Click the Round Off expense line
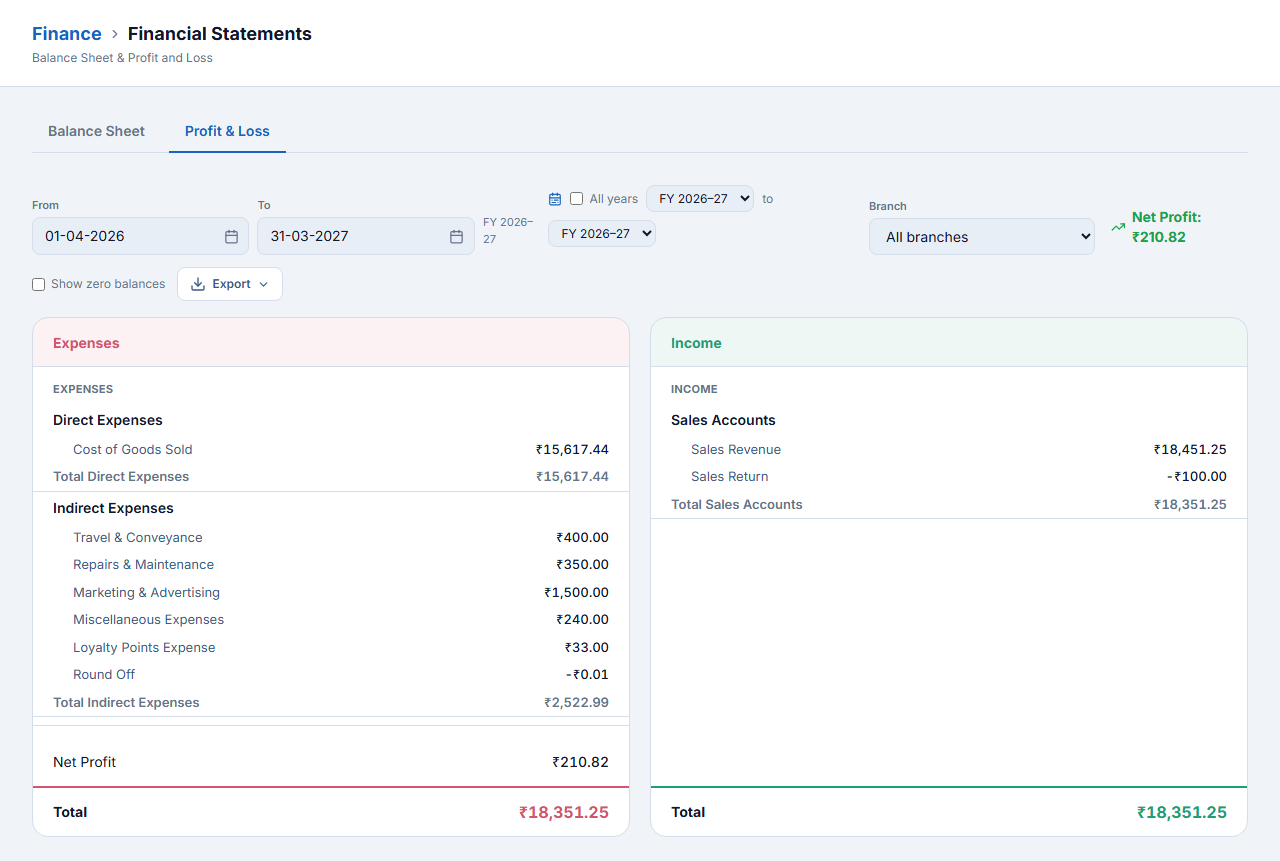 pos(331,675)
